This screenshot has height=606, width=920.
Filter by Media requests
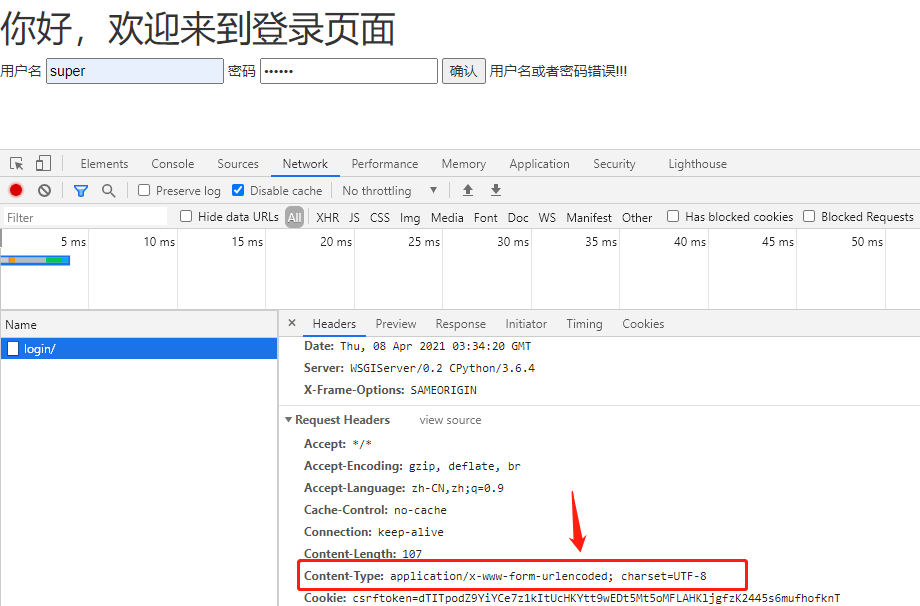pos(447,218)
